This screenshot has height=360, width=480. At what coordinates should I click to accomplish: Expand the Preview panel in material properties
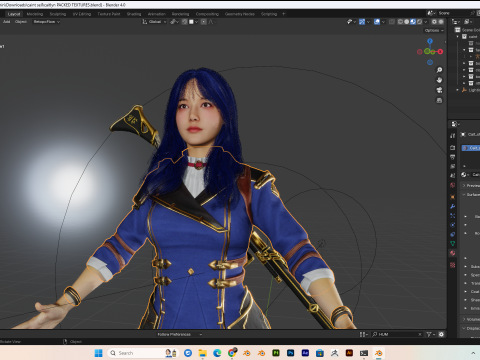pyautogui.click(x=464, y=185)
